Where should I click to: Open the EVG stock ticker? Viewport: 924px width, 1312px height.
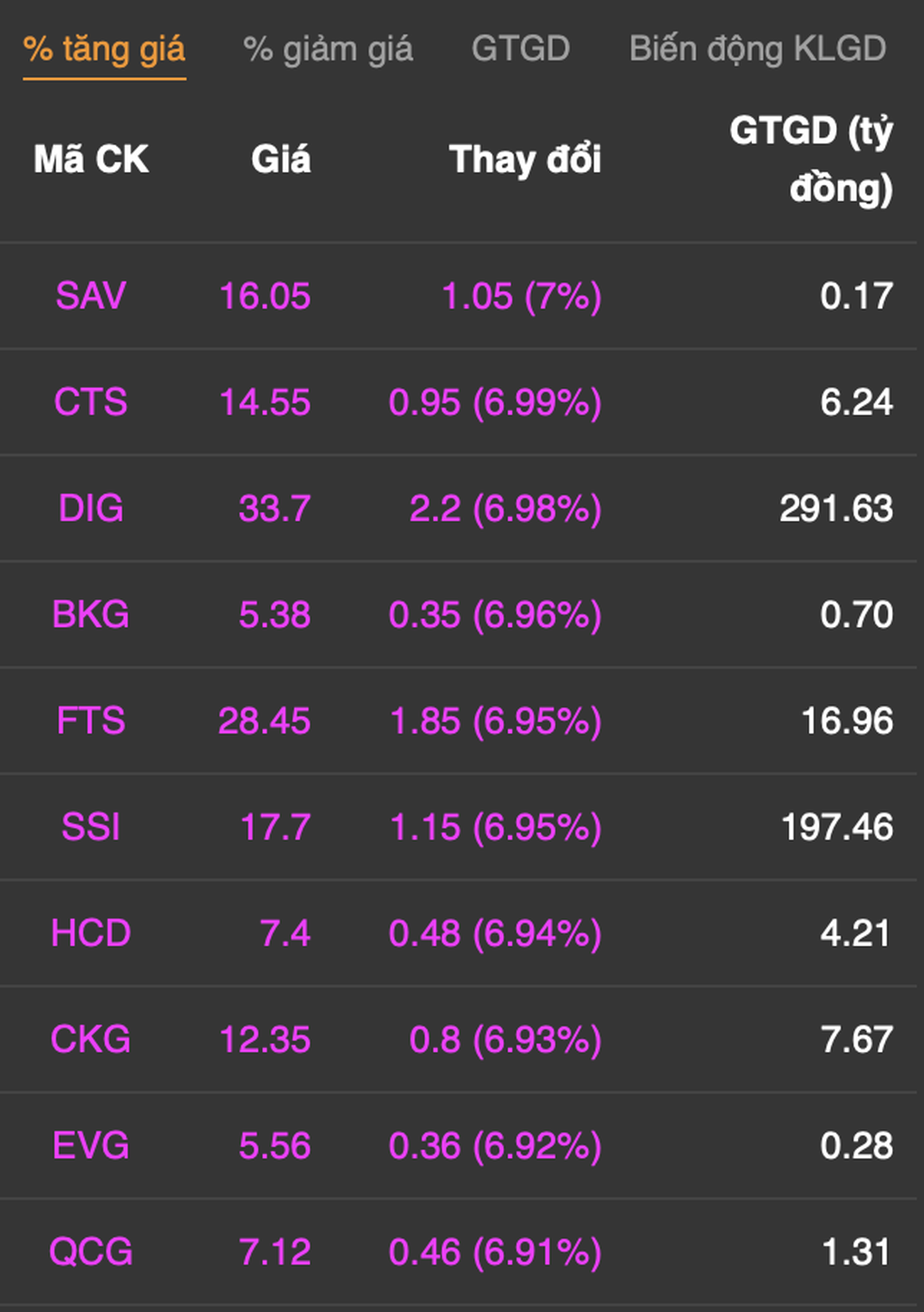click(x=91, y=1146)
